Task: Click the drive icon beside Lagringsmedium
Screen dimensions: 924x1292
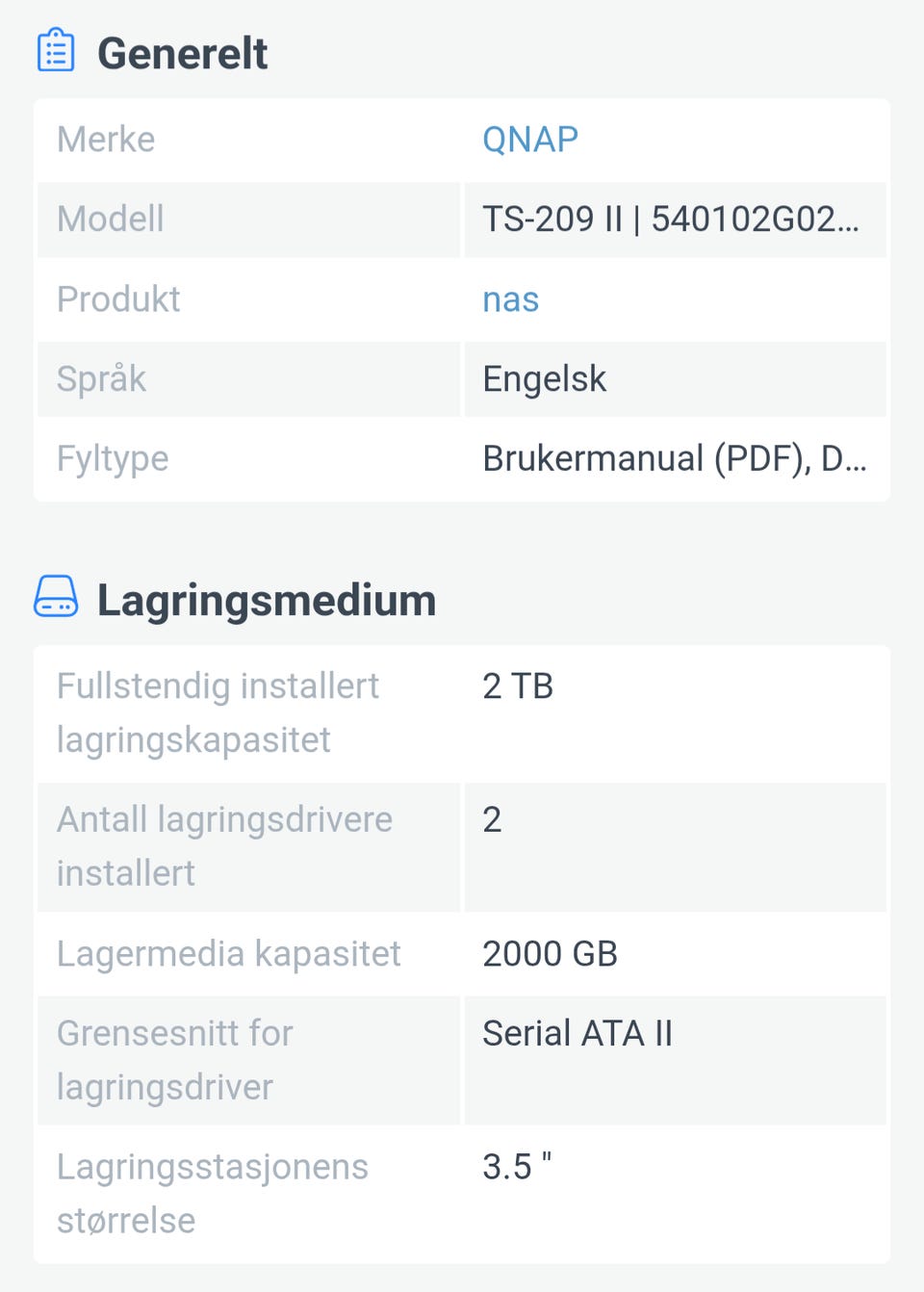Action: (56, 597)
